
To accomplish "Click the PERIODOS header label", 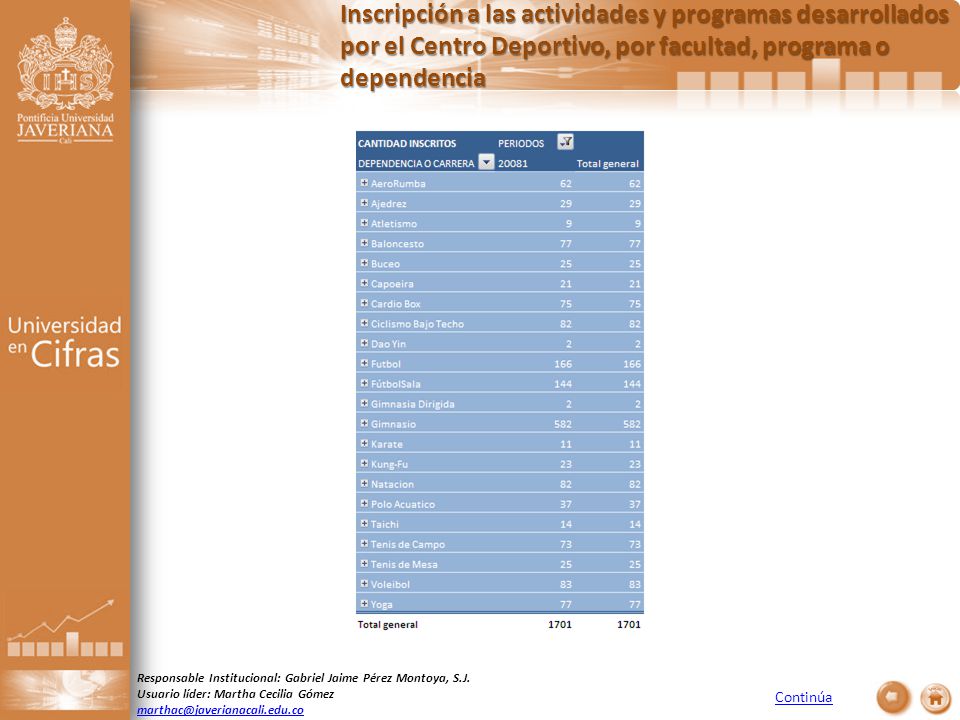I will (521, 143).
